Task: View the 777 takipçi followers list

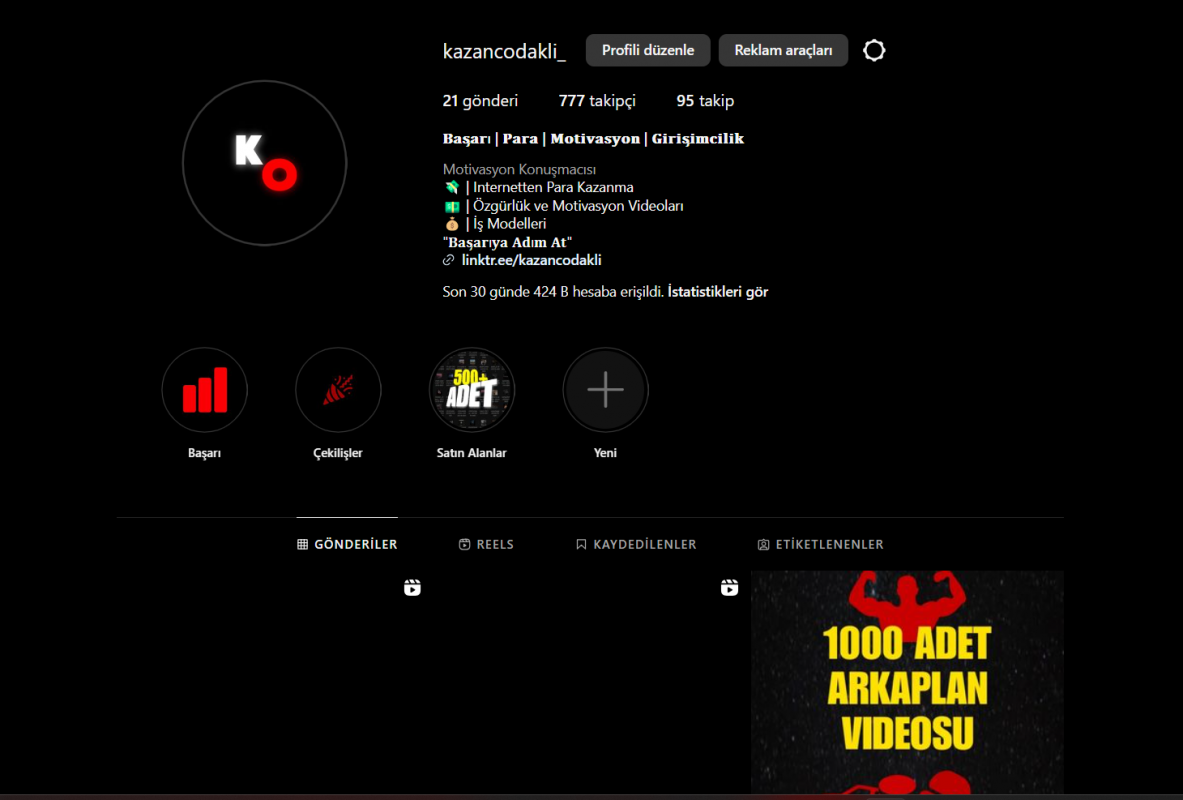Action: tap(597, 101)
